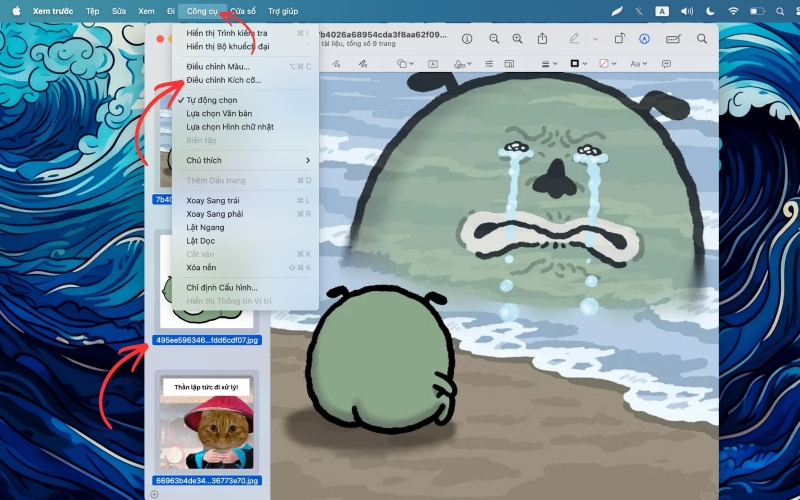Screen dimensions: 800x500
Task: Expand the Chú thích submenu
Action: point(245,160)
